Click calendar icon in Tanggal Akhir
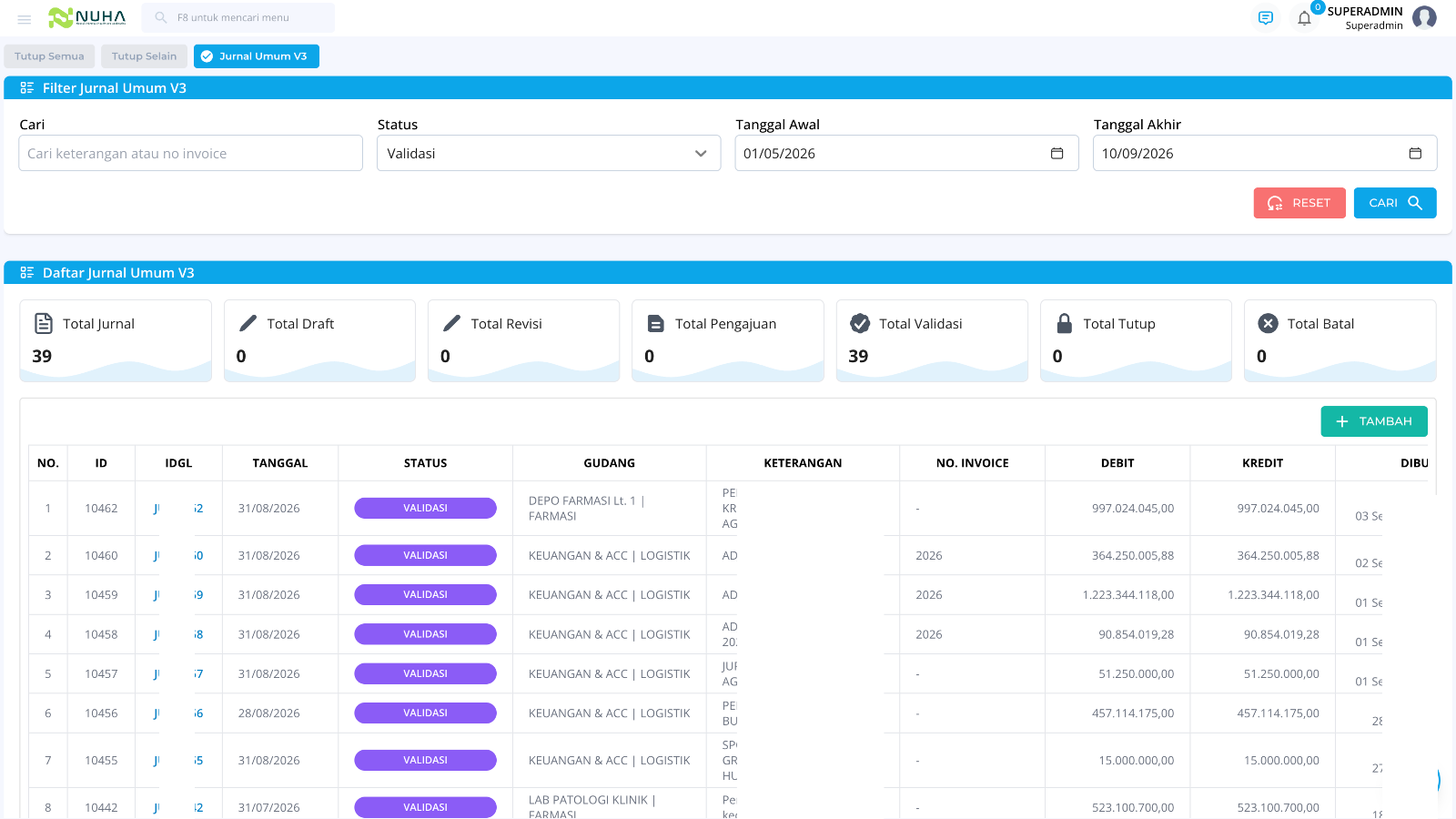The height and width of the screenshot is (819, 1456). pyautogui.click(x=1415, y=154)
